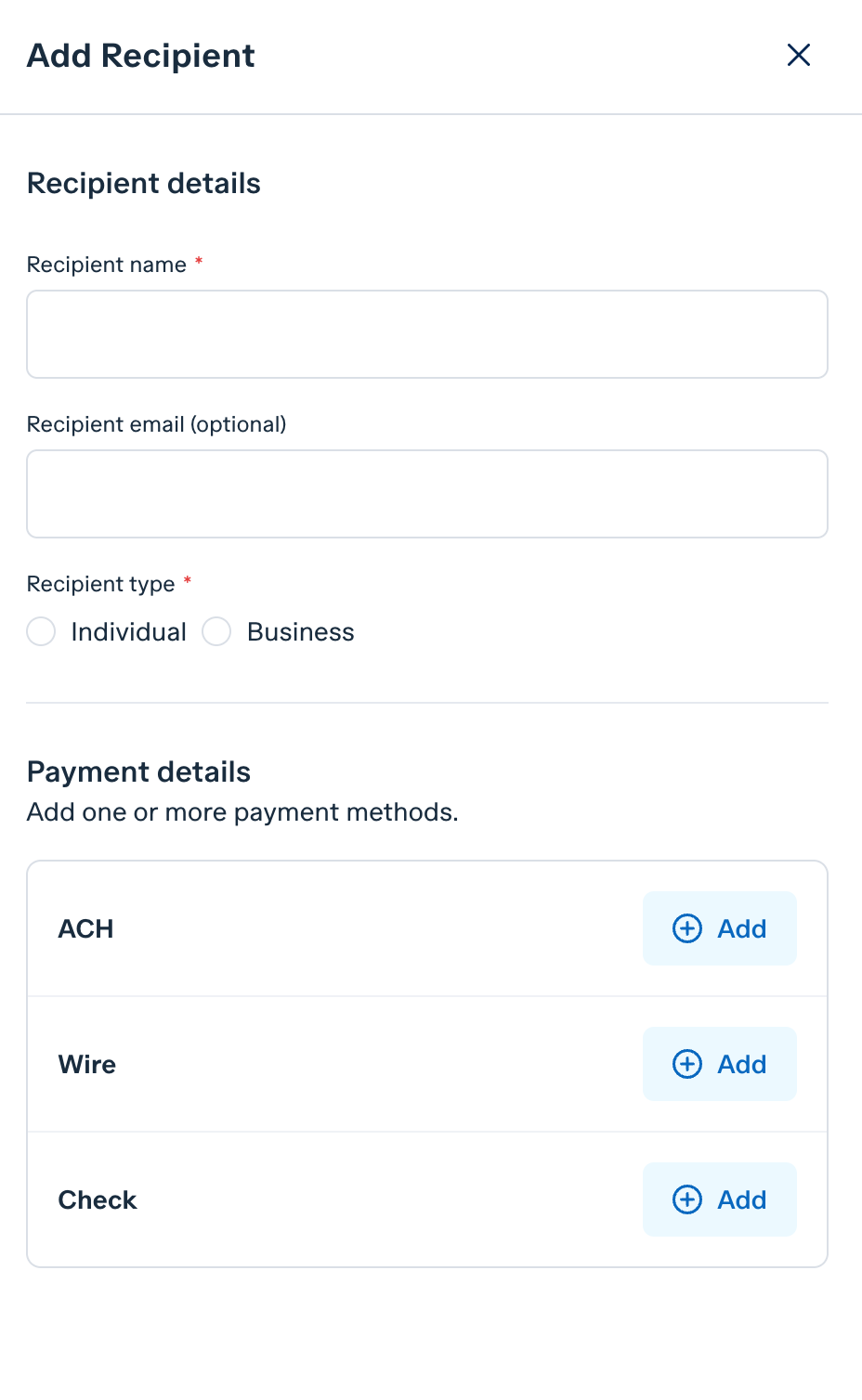Add a Wire payment method
The width and height of the screenshot is (862, 1400).
(x=720, y=1064)
